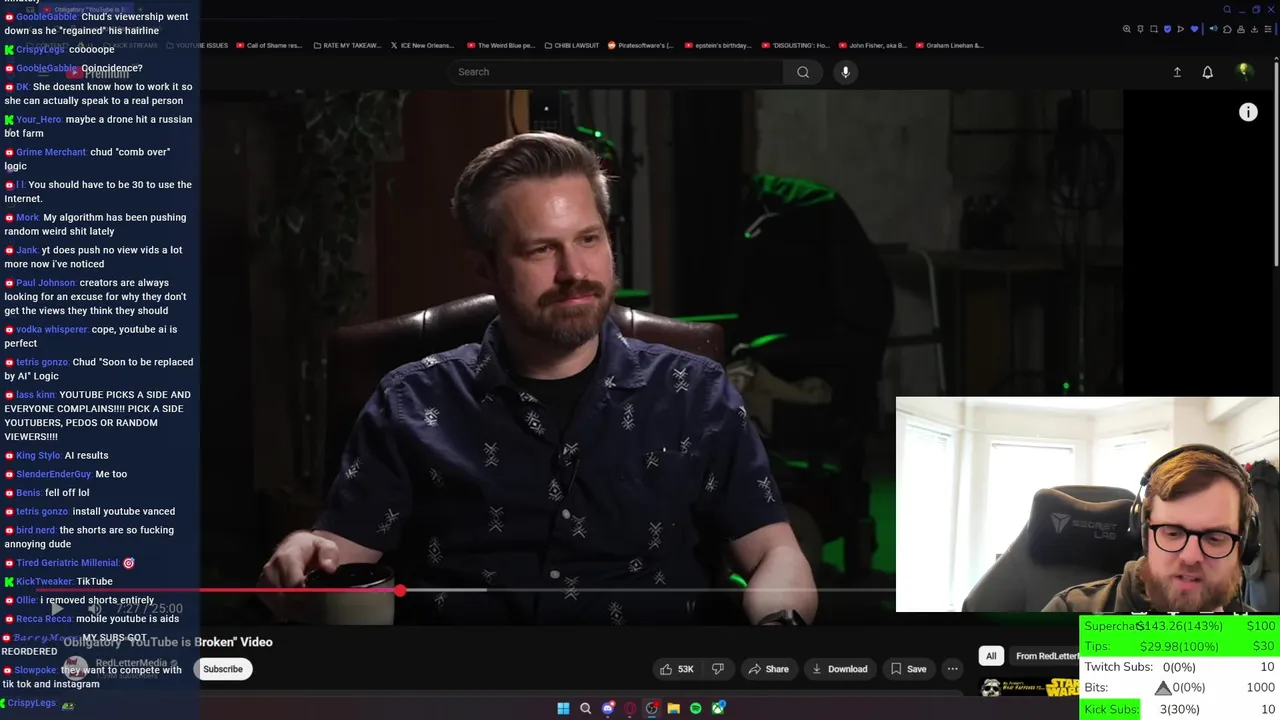
Task: Select the All filter chip
Action: click(991, 656)
